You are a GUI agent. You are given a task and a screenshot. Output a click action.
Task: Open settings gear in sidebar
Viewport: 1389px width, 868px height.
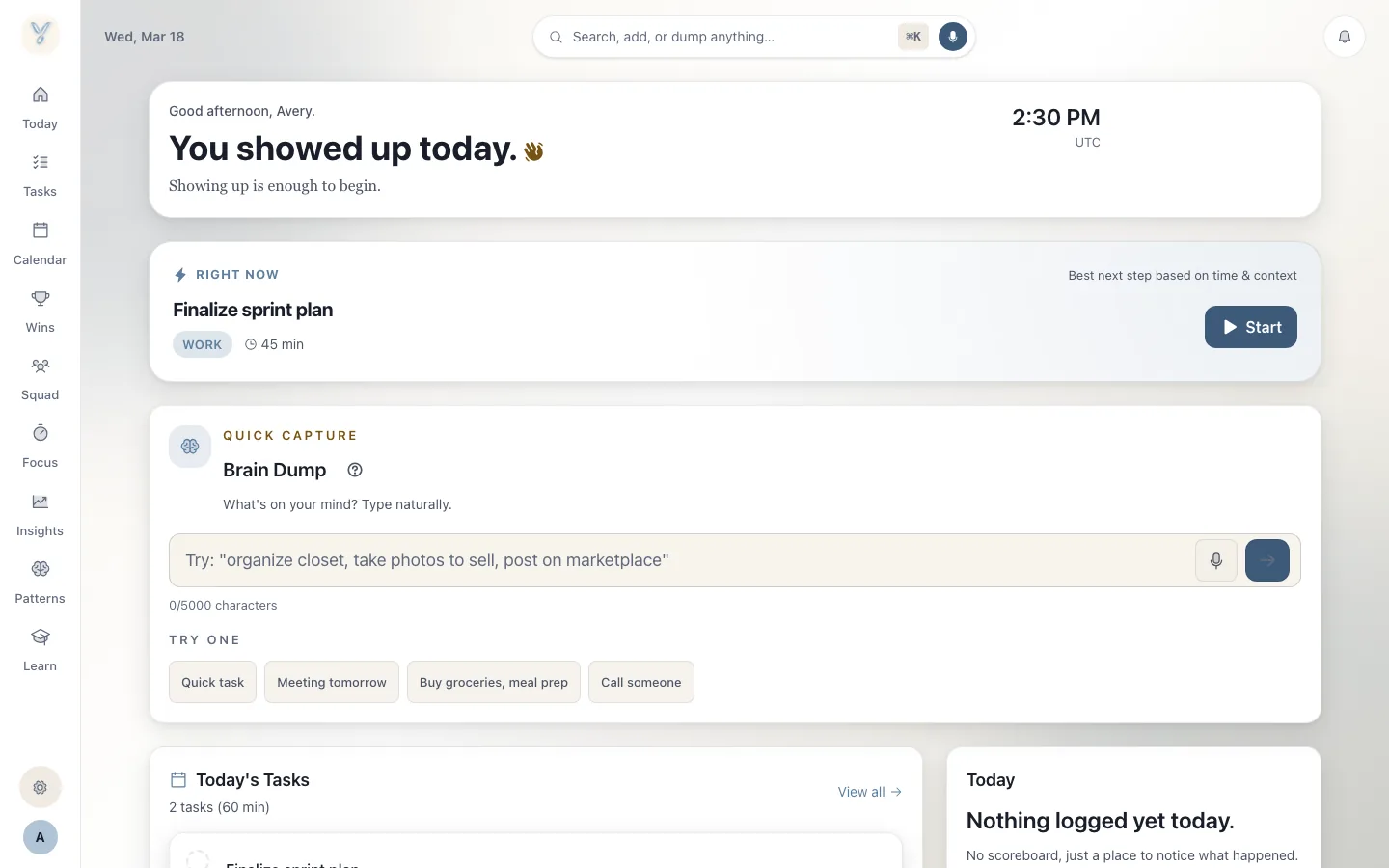tap(40, 787)
